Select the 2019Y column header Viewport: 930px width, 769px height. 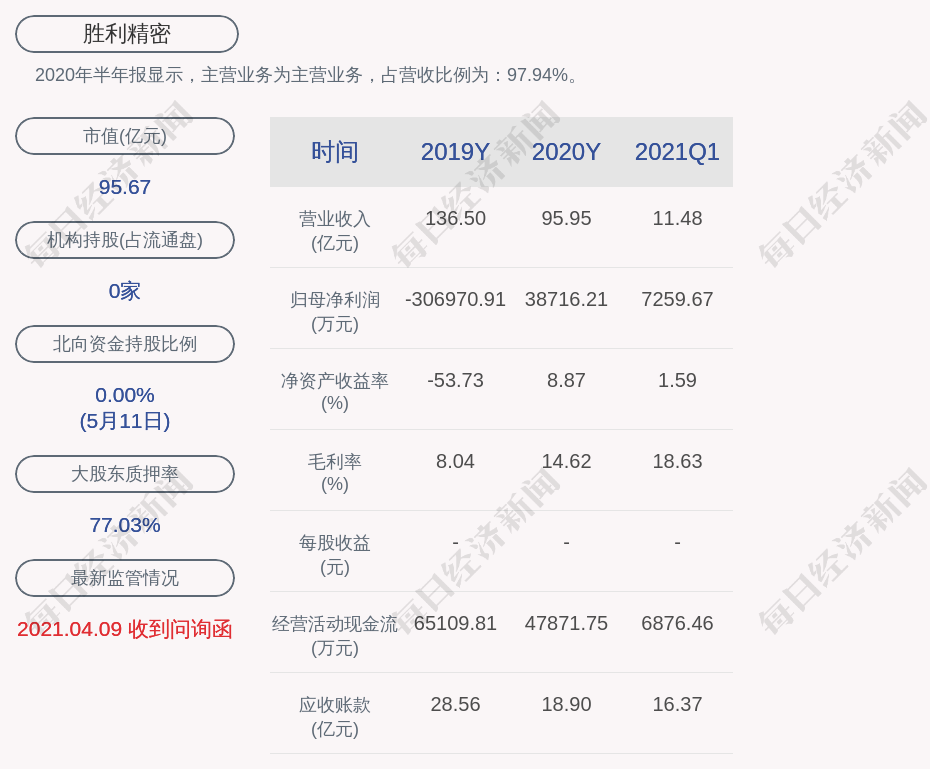pos(455,152)
